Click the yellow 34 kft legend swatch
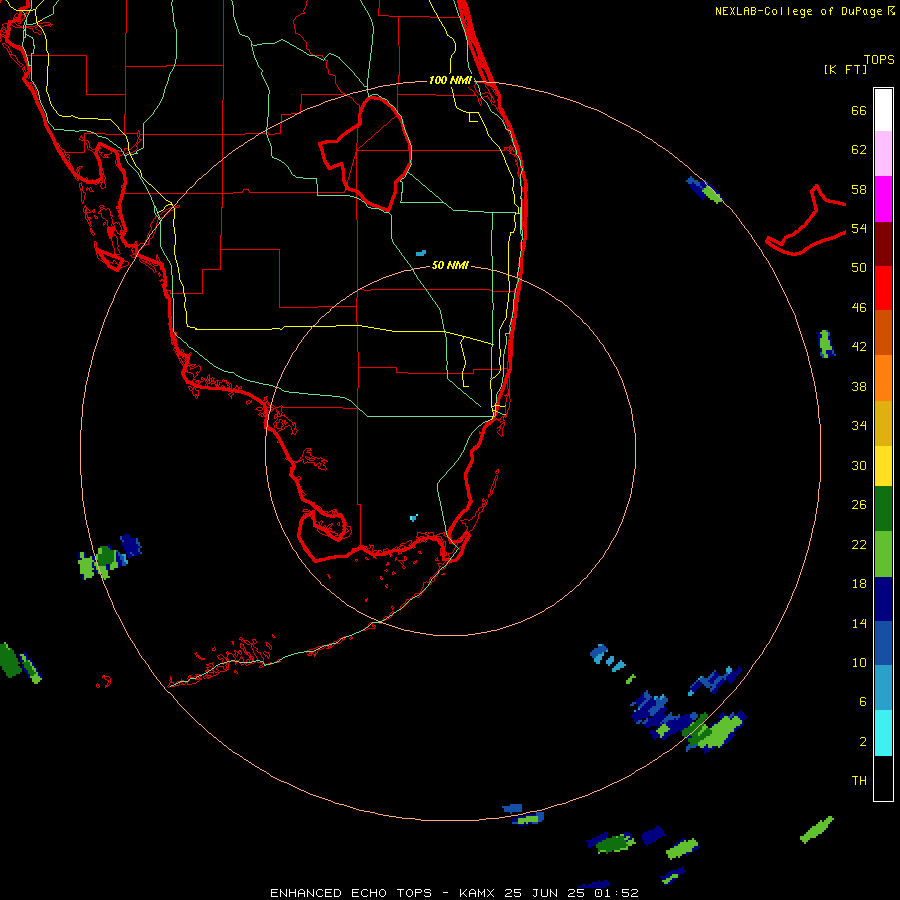The height and width of the screenshot is (900, 900). click(x=883, y=466)
